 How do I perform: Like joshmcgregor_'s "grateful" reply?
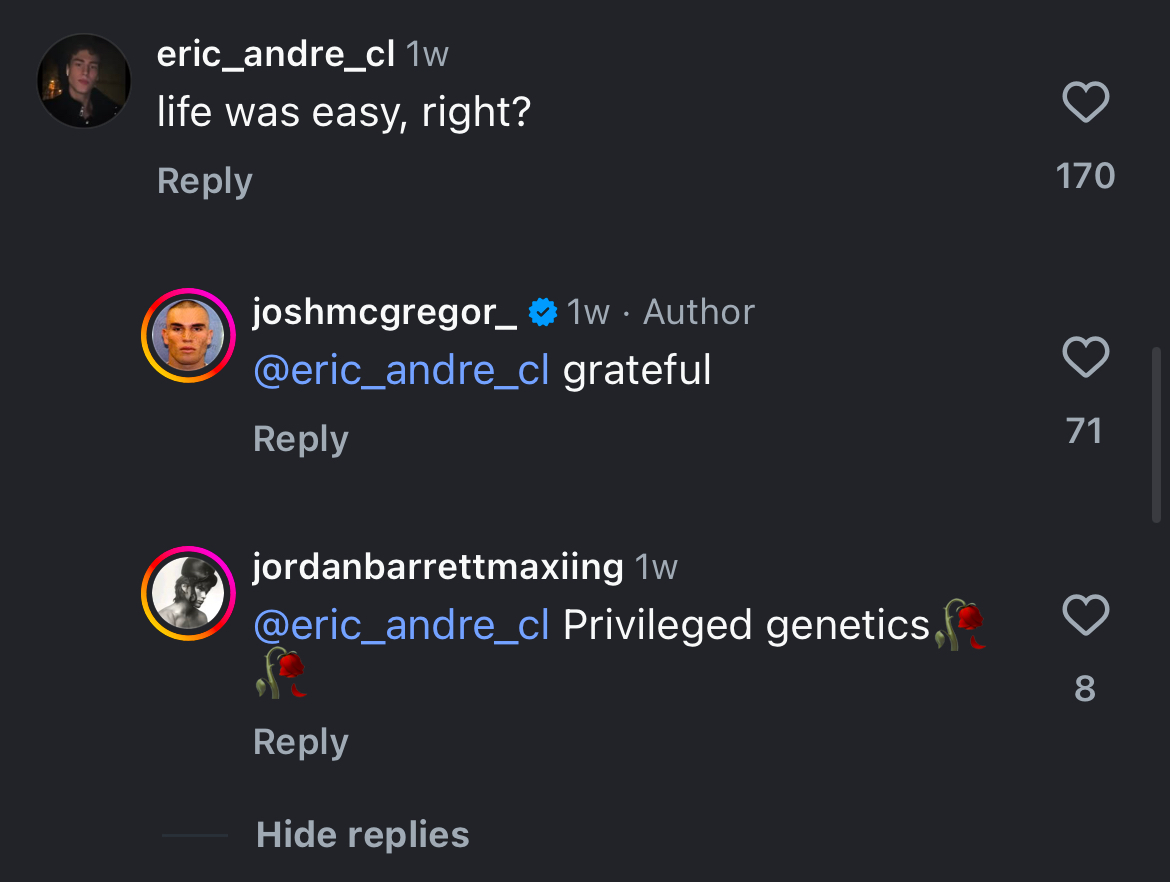click(1085, 358)
